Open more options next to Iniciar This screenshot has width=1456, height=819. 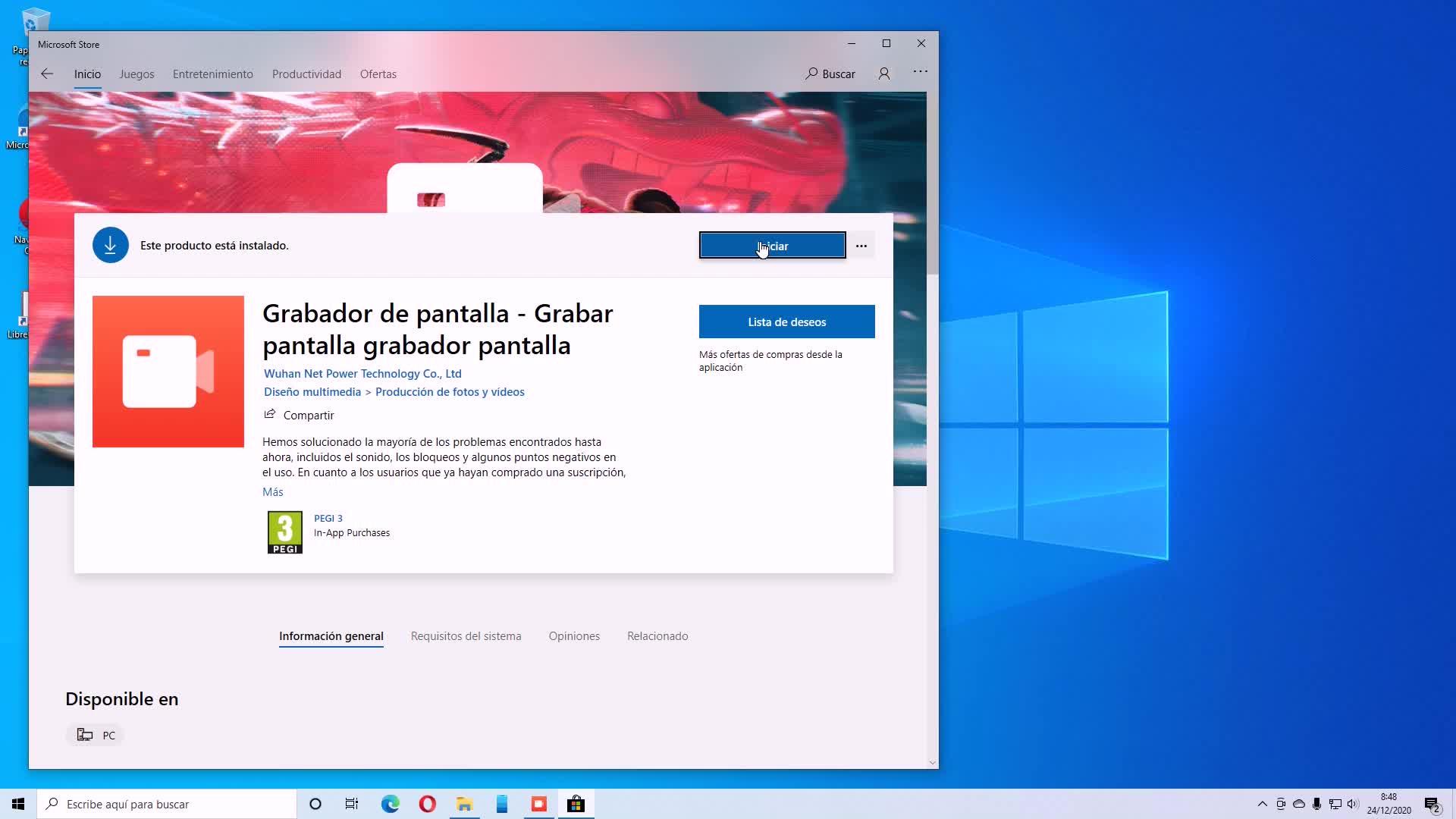(861, 246)
